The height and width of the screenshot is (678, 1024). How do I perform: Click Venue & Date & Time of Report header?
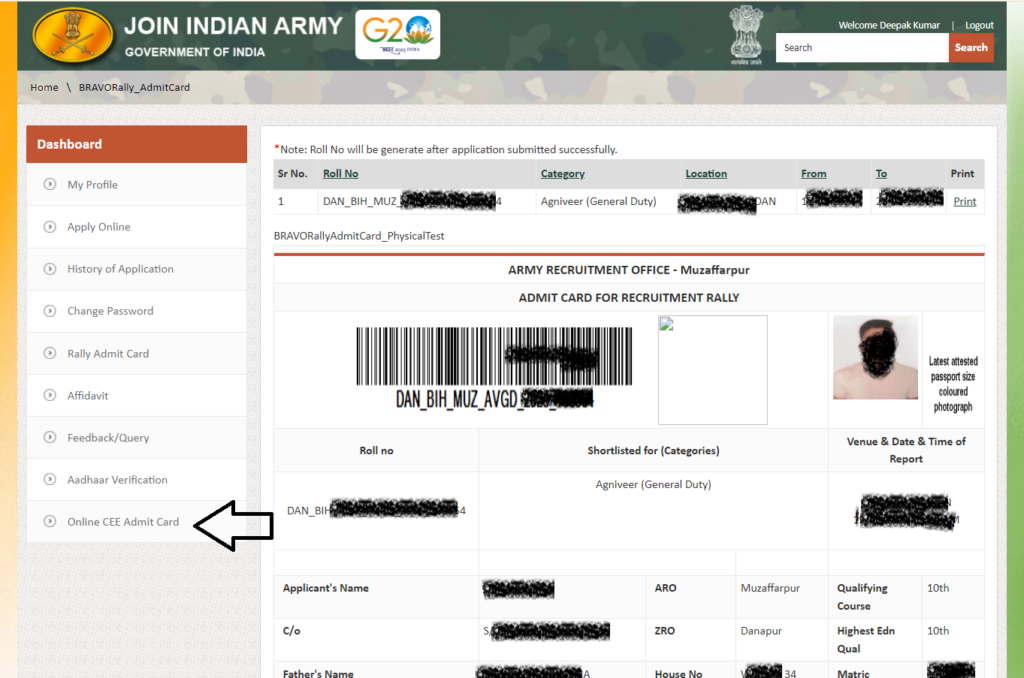tap(906, 450)
